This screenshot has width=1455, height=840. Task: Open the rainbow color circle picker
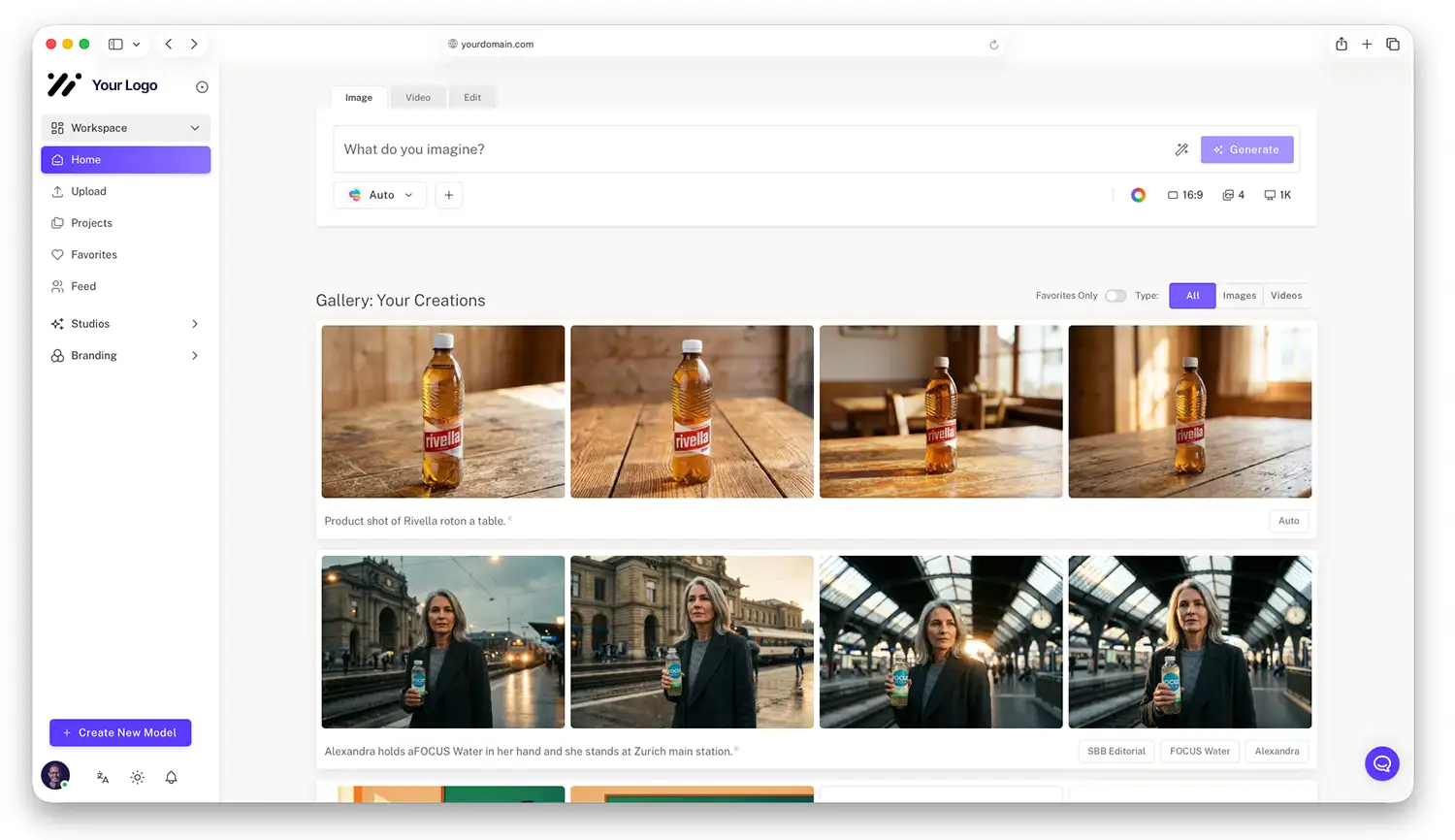pyautogui.click(x=1138, y=195)
